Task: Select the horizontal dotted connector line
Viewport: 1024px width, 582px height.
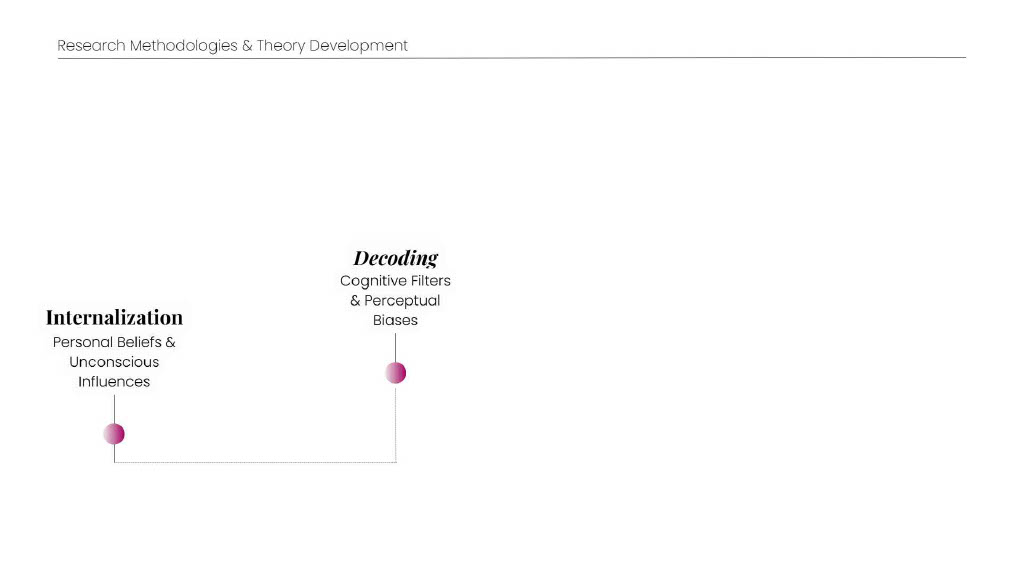Action: click(x=255, y=462)
